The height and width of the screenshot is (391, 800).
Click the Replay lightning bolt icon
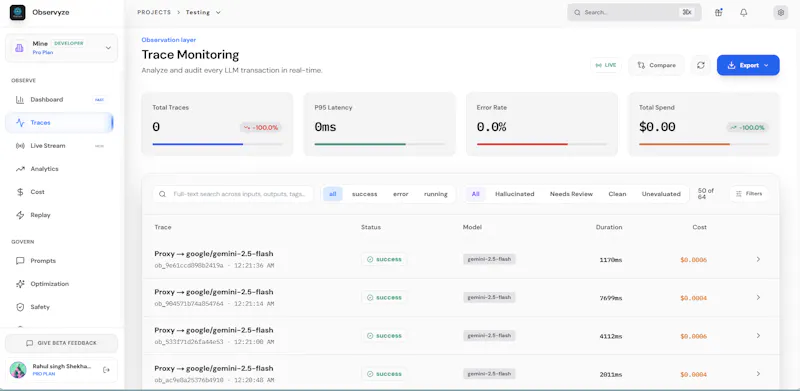20,215
